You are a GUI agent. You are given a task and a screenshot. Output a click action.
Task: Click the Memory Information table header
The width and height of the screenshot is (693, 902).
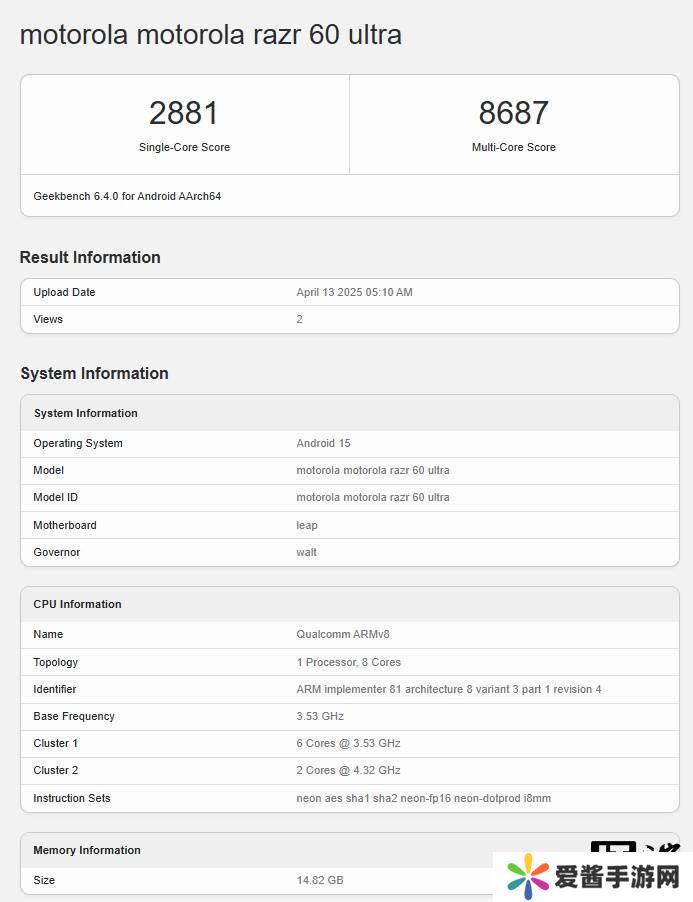[x=87, y=850]
